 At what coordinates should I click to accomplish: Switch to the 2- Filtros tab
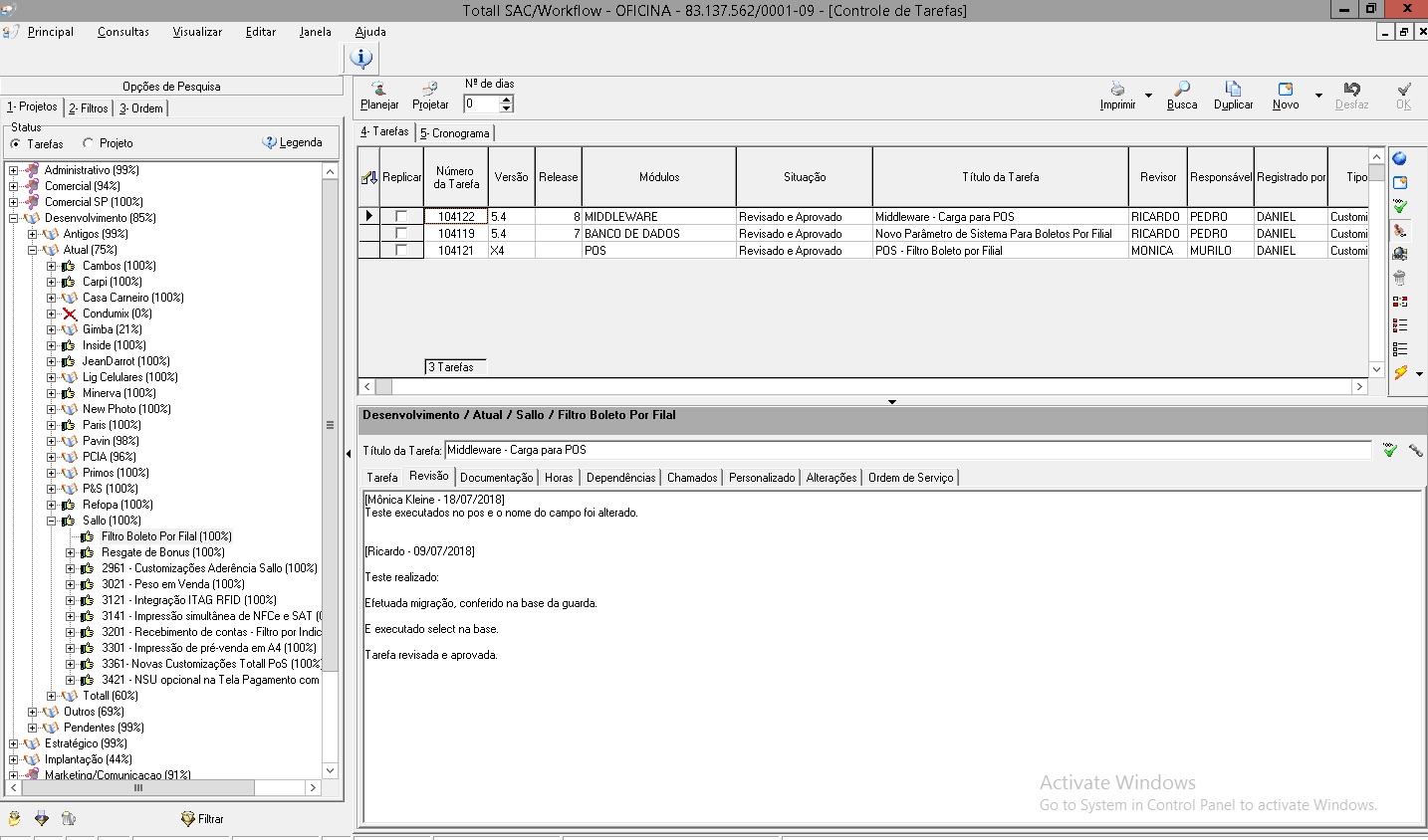[89, 108]
